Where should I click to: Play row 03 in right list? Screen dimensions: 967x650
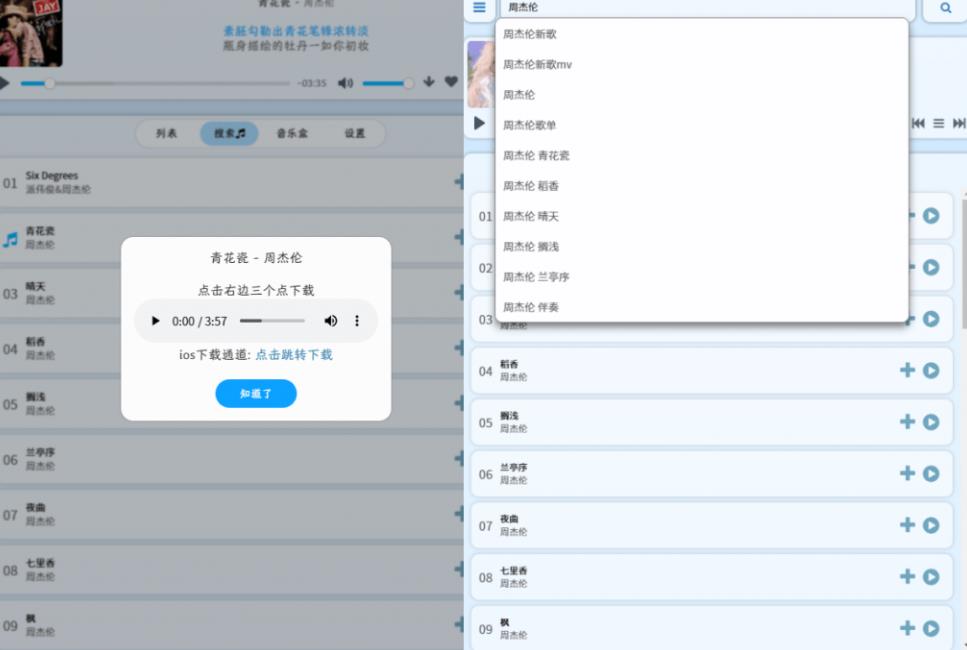(x=931, y=319)
